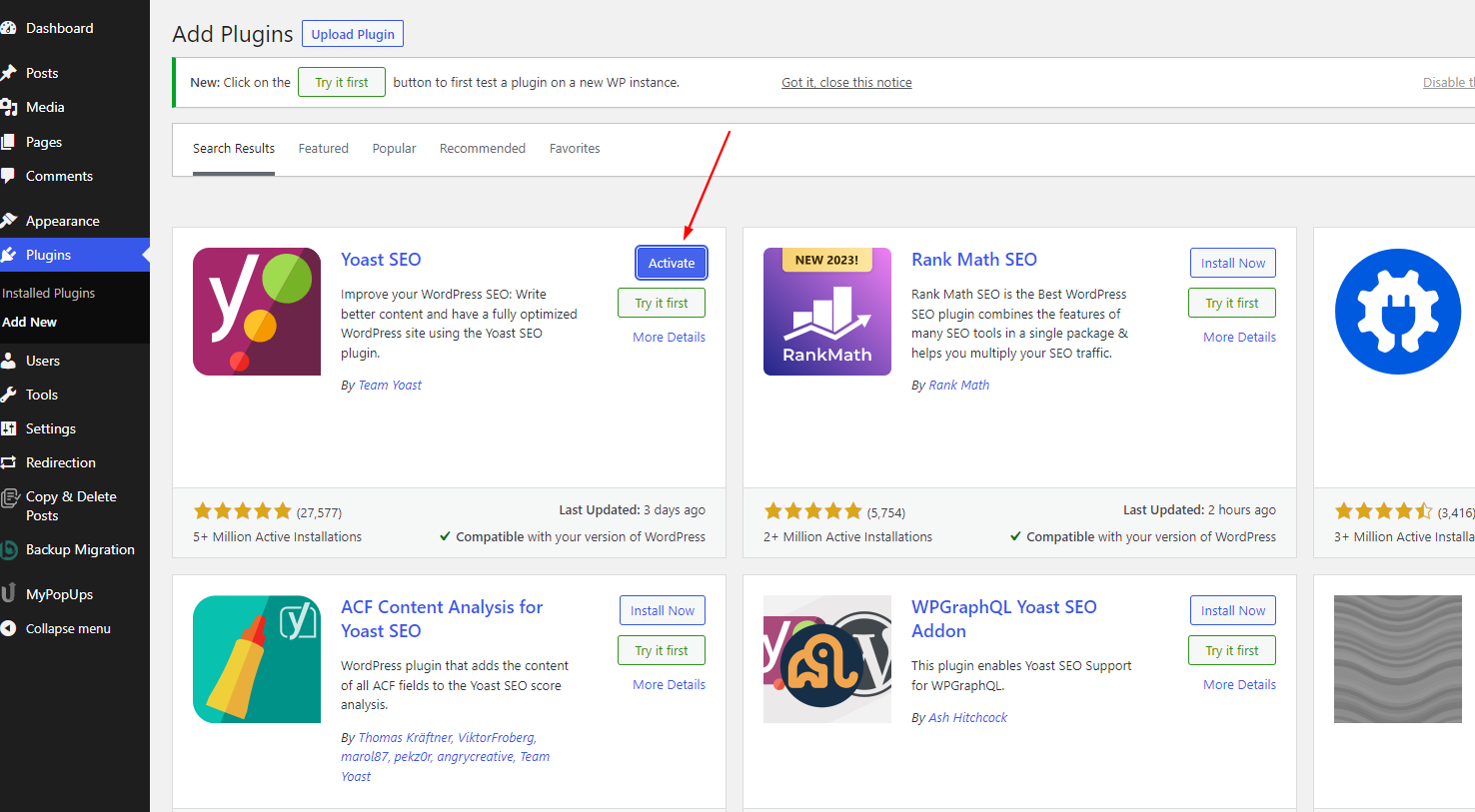Click the Settings sliders icon

(x=8, y=428)
